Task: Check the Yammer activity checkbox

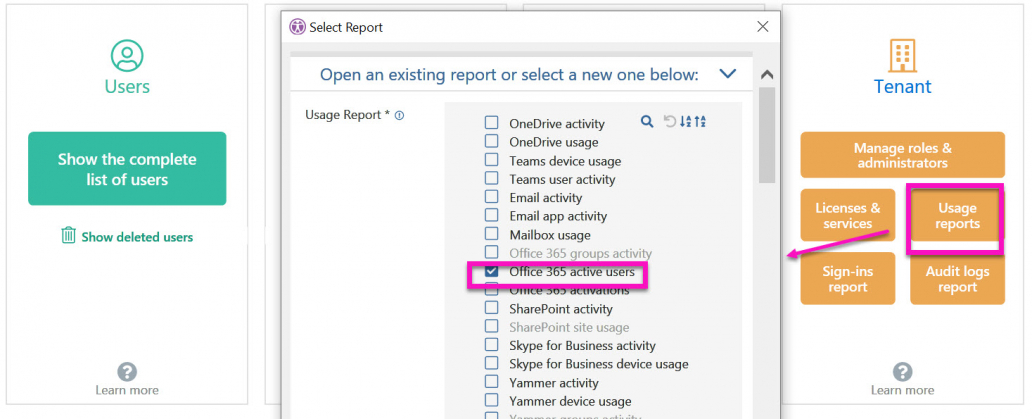Action: tap(491, 382)
